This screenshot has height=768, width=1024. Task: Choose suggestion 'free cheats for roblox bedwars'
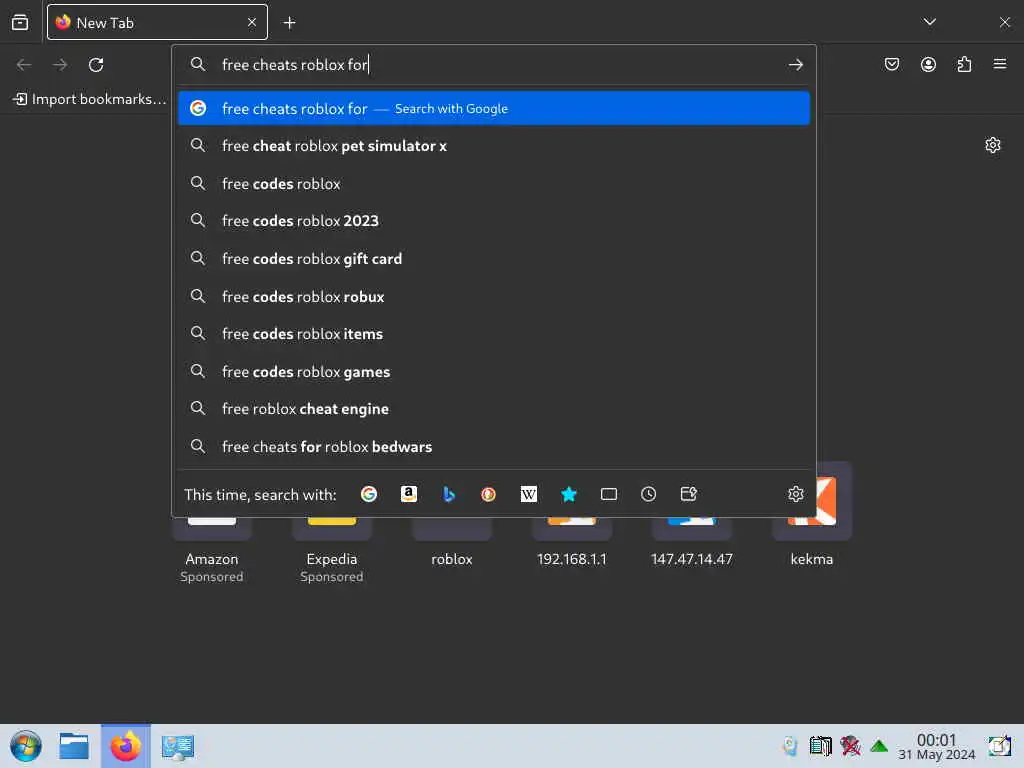pyautogui.click(x=494, y=447)
